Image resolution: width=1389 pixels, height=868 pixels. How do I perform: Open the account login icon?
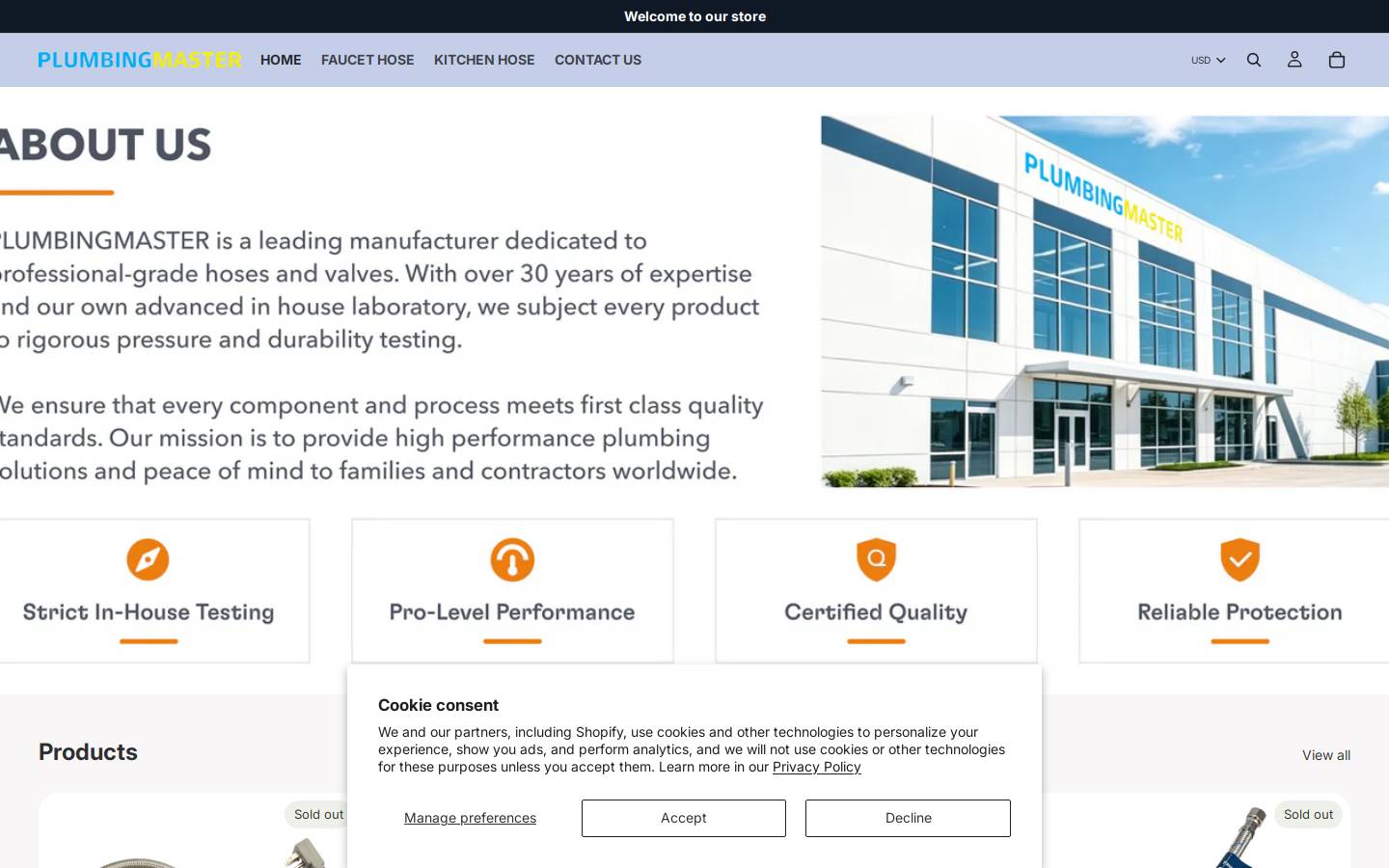(1294, 60)
